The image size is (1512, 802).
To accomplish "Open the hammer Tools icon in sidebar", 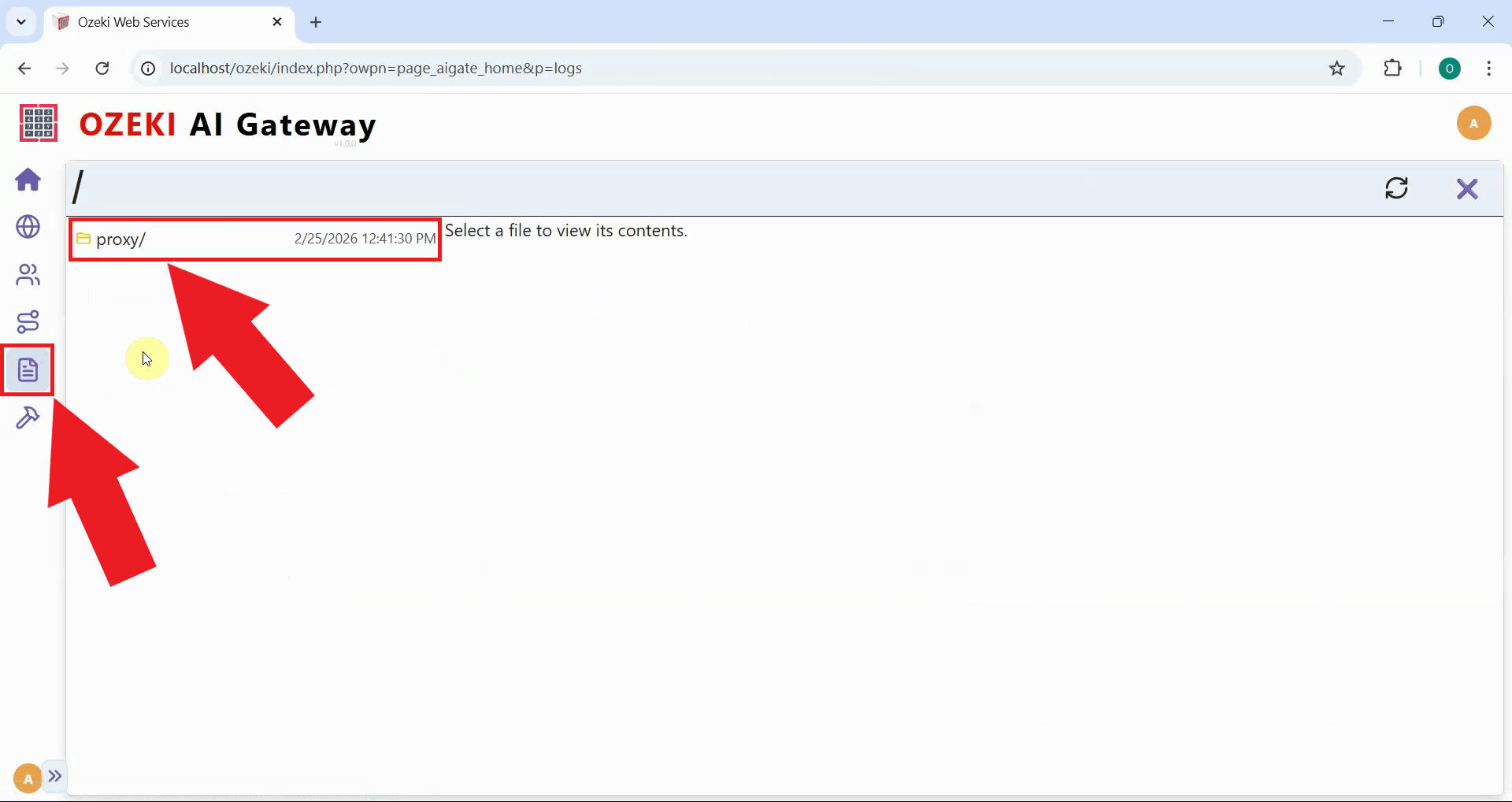I will pos(28,418).
